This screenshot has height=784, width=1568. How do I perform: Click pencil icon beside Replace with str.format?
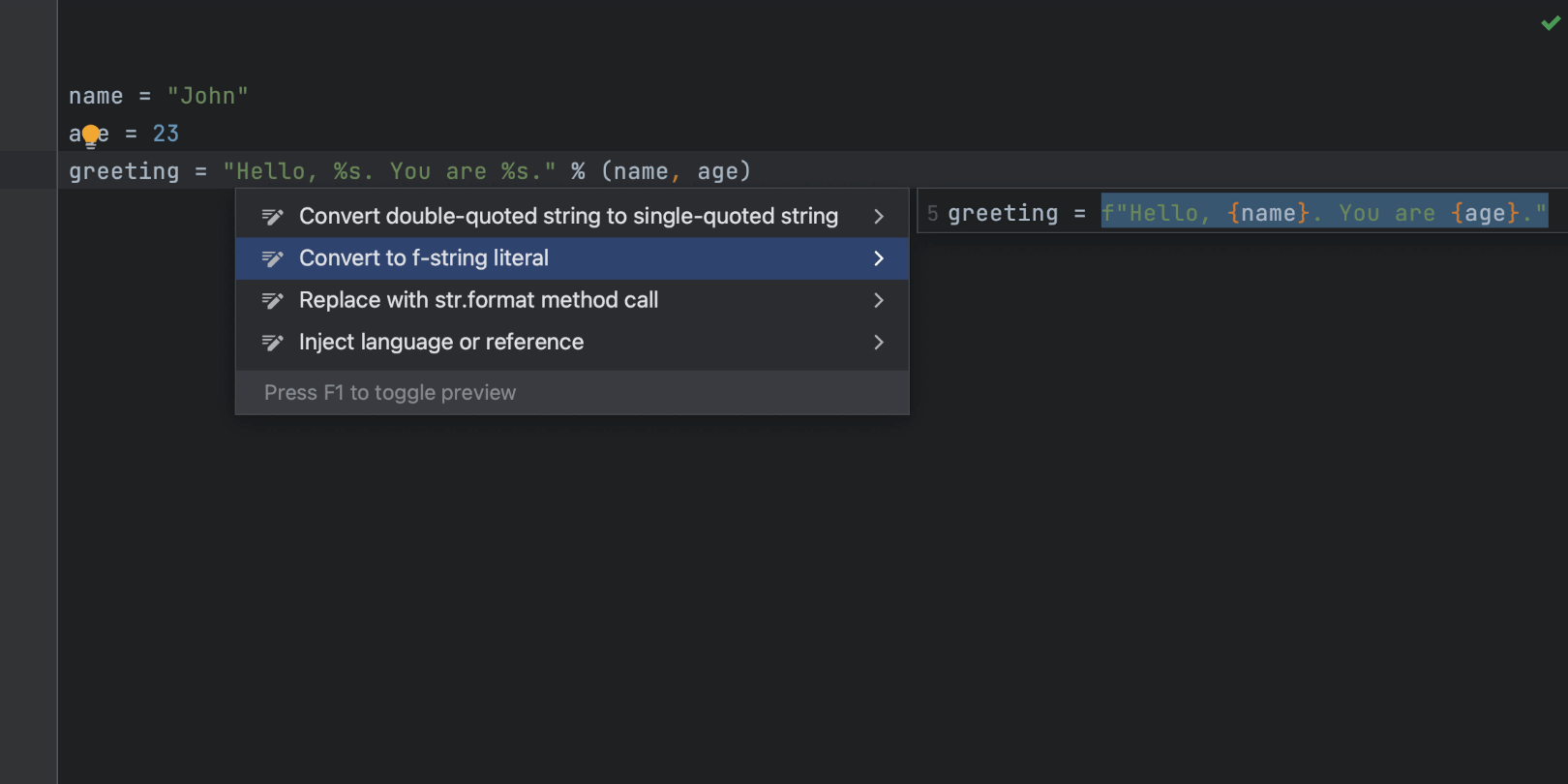click(x=273, y=301)
